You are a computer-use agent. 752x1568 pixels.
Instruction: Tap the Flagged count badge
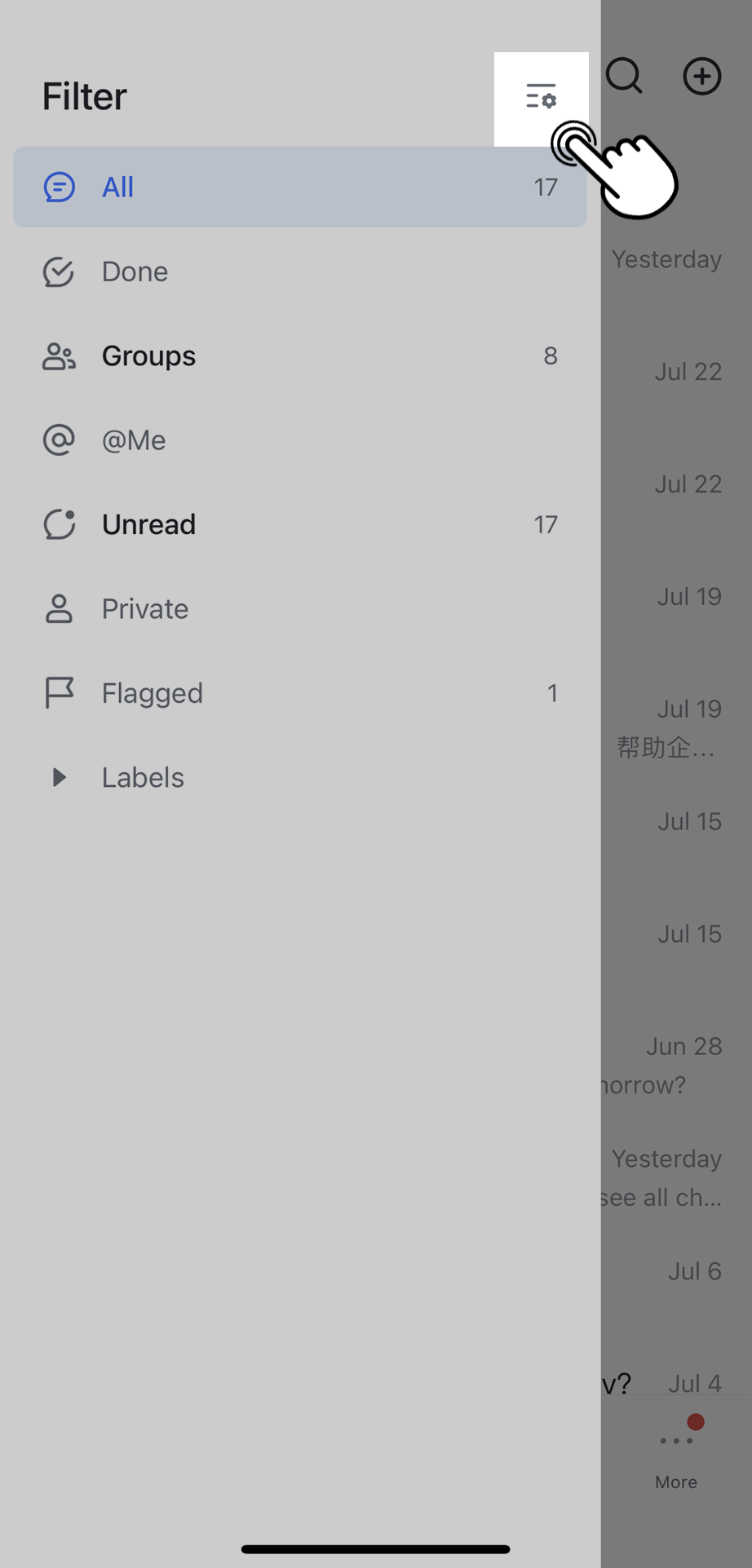pyautogui.click(x=552, y=693)
